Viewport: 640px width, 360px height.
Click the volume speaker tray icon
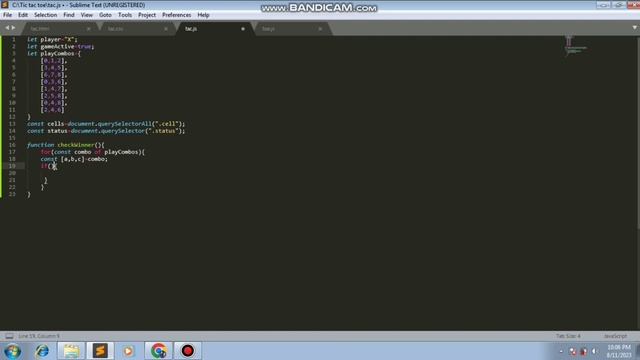tap(594, 351)
